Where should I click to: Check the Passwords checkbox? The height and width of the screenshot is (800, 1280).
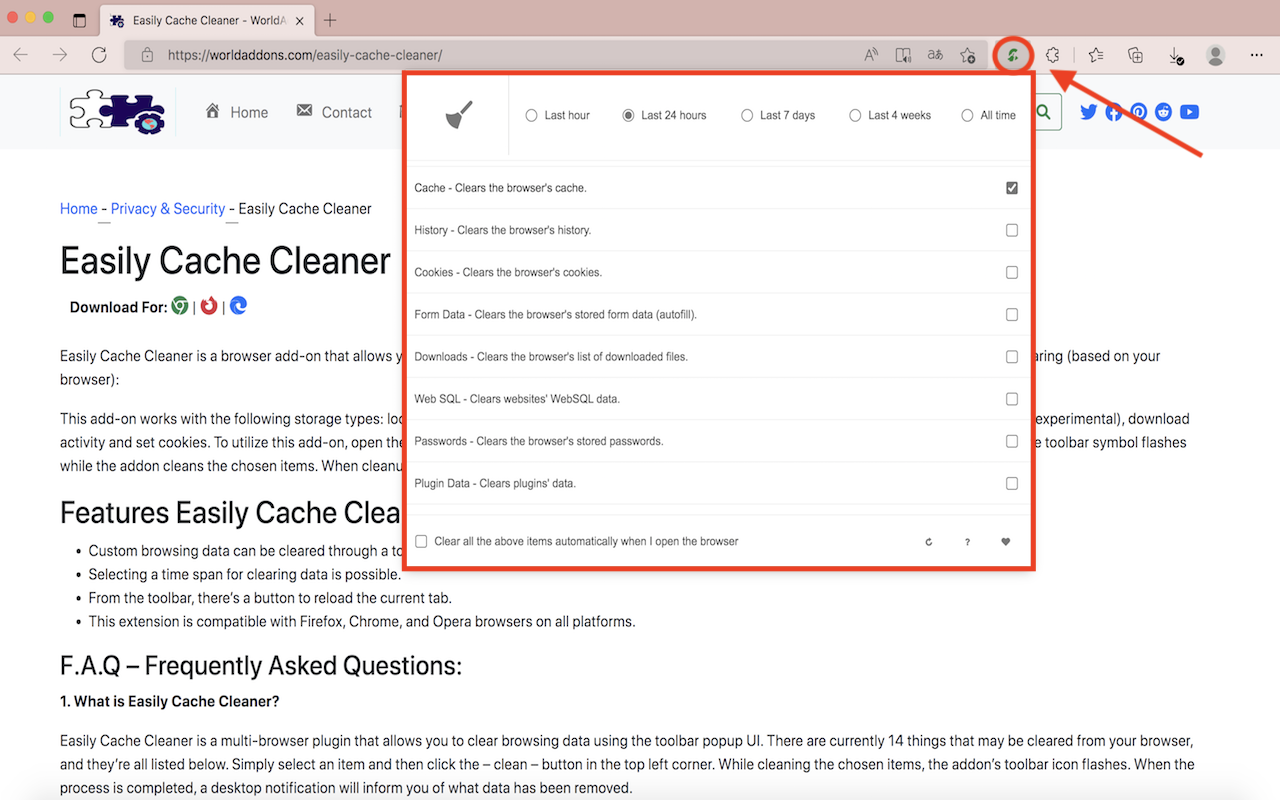point(1012,441)
